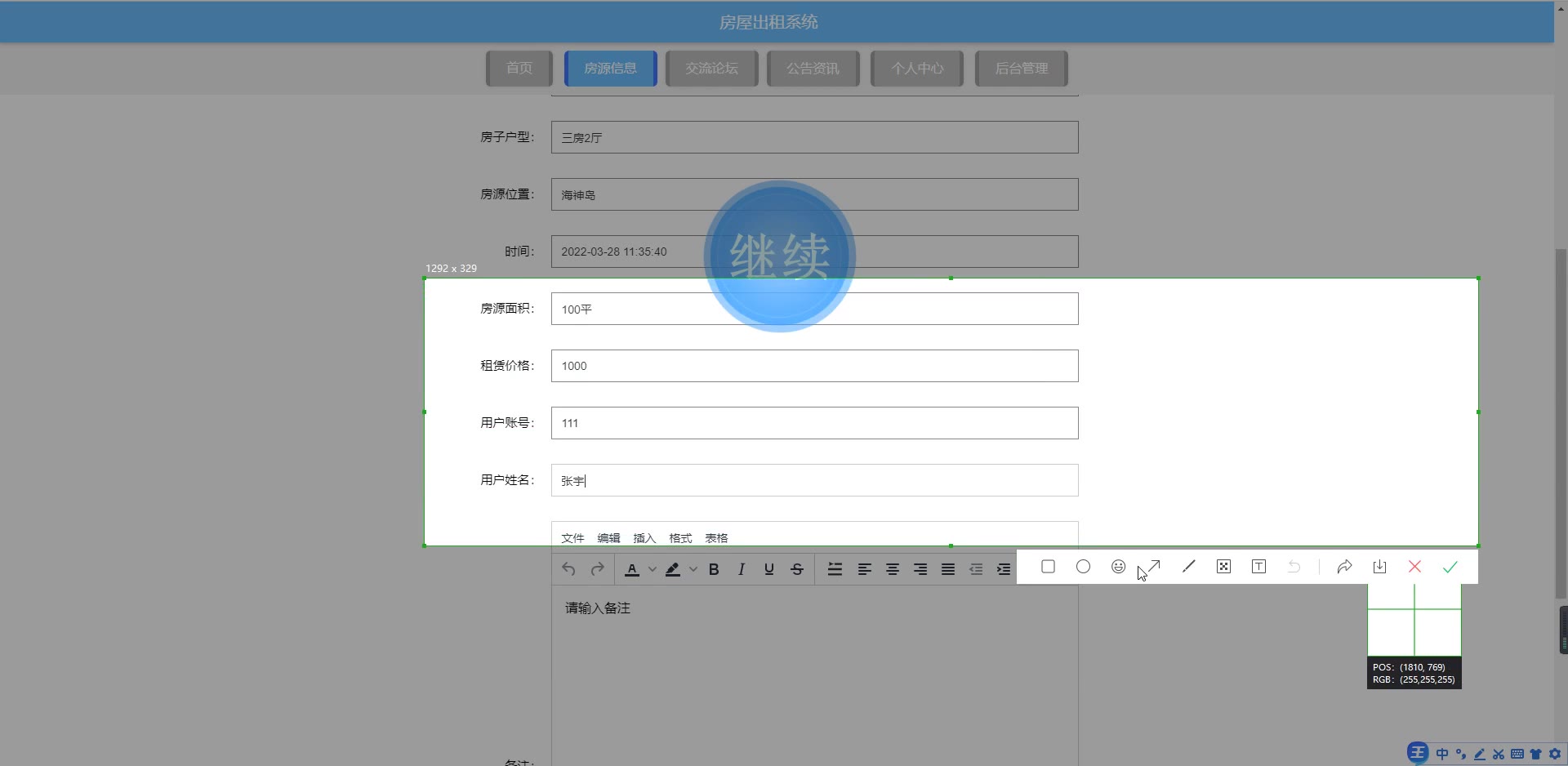1568x766 pixels.
Task: Confirm screenshot with green checkmark
Action: 1450,567
